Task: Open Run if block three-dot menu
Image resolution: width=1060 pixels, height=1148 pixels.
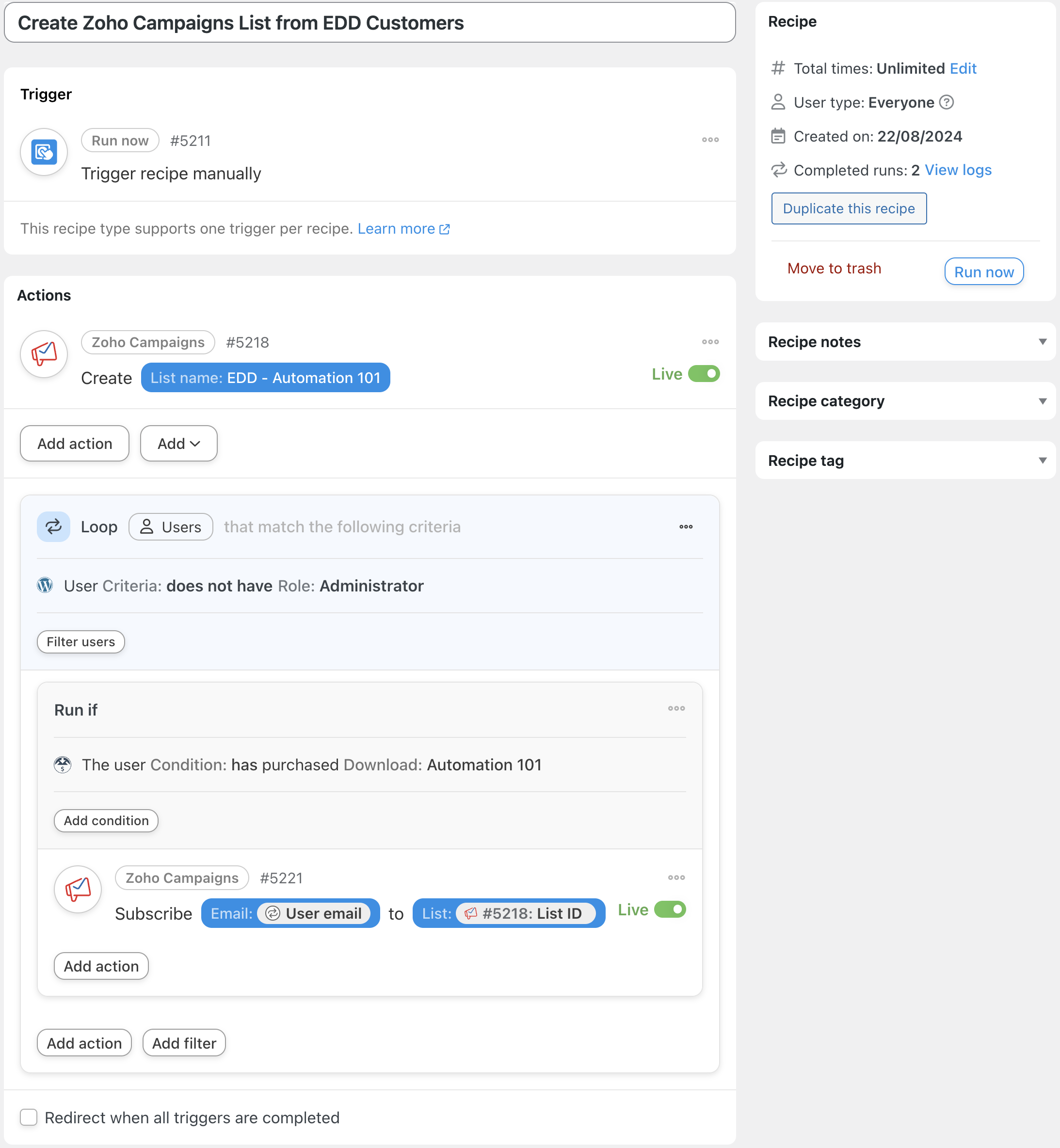Action: (x=676, y=708)
